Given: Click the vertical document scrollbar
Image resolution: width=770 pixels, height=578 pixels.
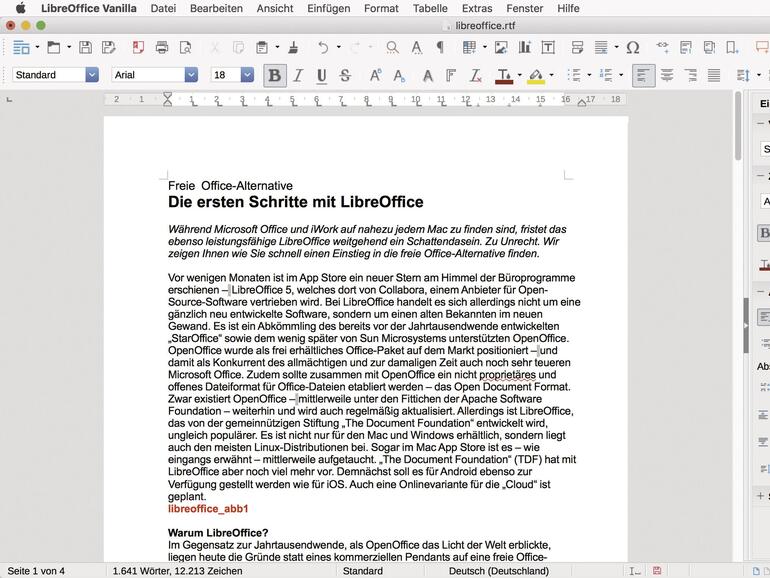Looking at the screenshot, I should click(x=738, y=125).
